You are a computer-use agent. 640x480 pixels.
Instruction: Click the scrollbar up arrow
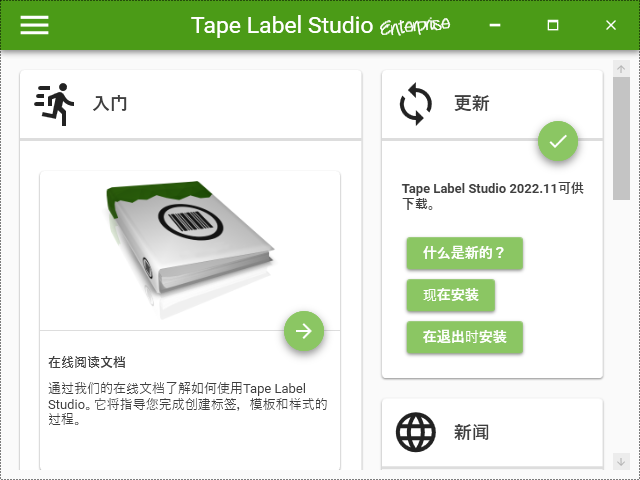click(621, 69)
